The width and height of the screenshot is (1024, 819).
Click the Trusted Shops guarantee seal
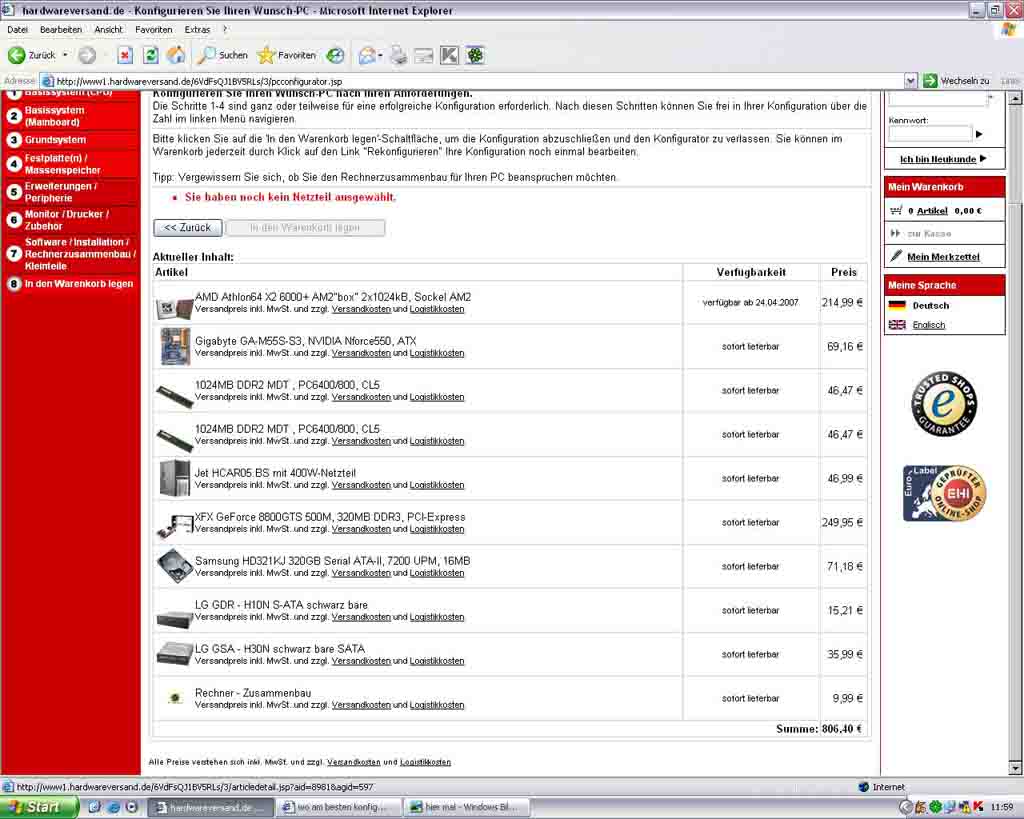[x=944, y=404]
